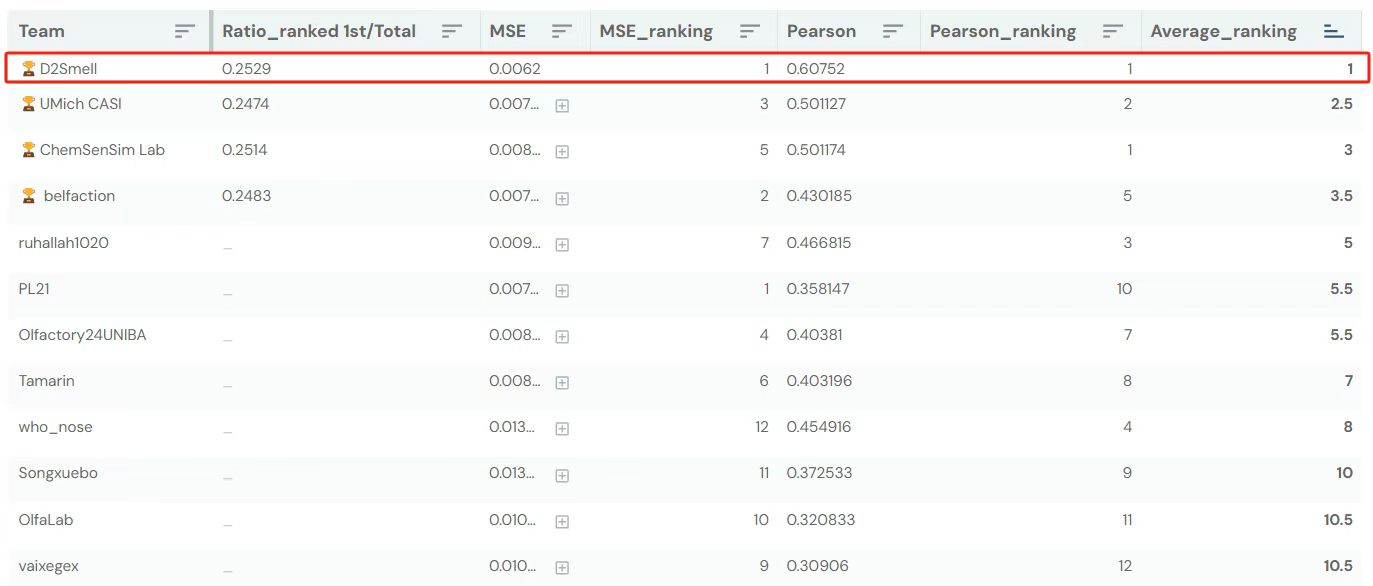Select team name D2Smell

tap(69, 69)
